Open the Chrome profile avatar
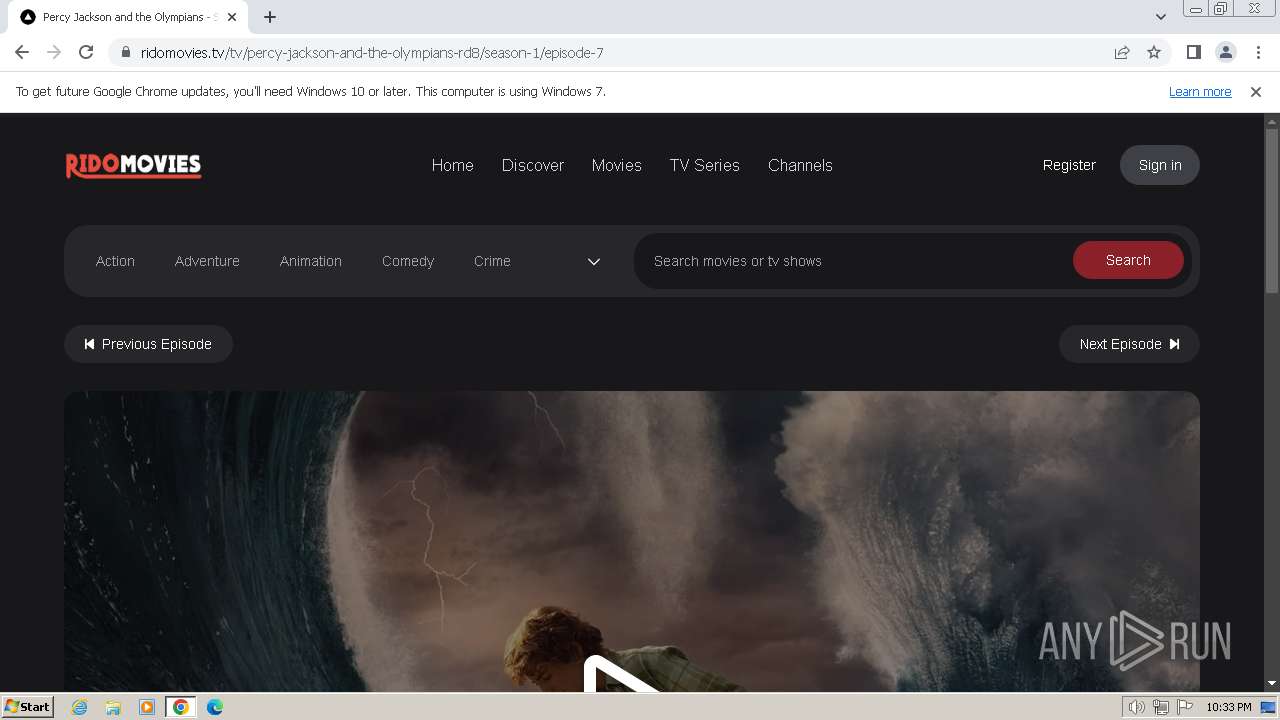1280x720 pixels. click(x=1225, y=52)
